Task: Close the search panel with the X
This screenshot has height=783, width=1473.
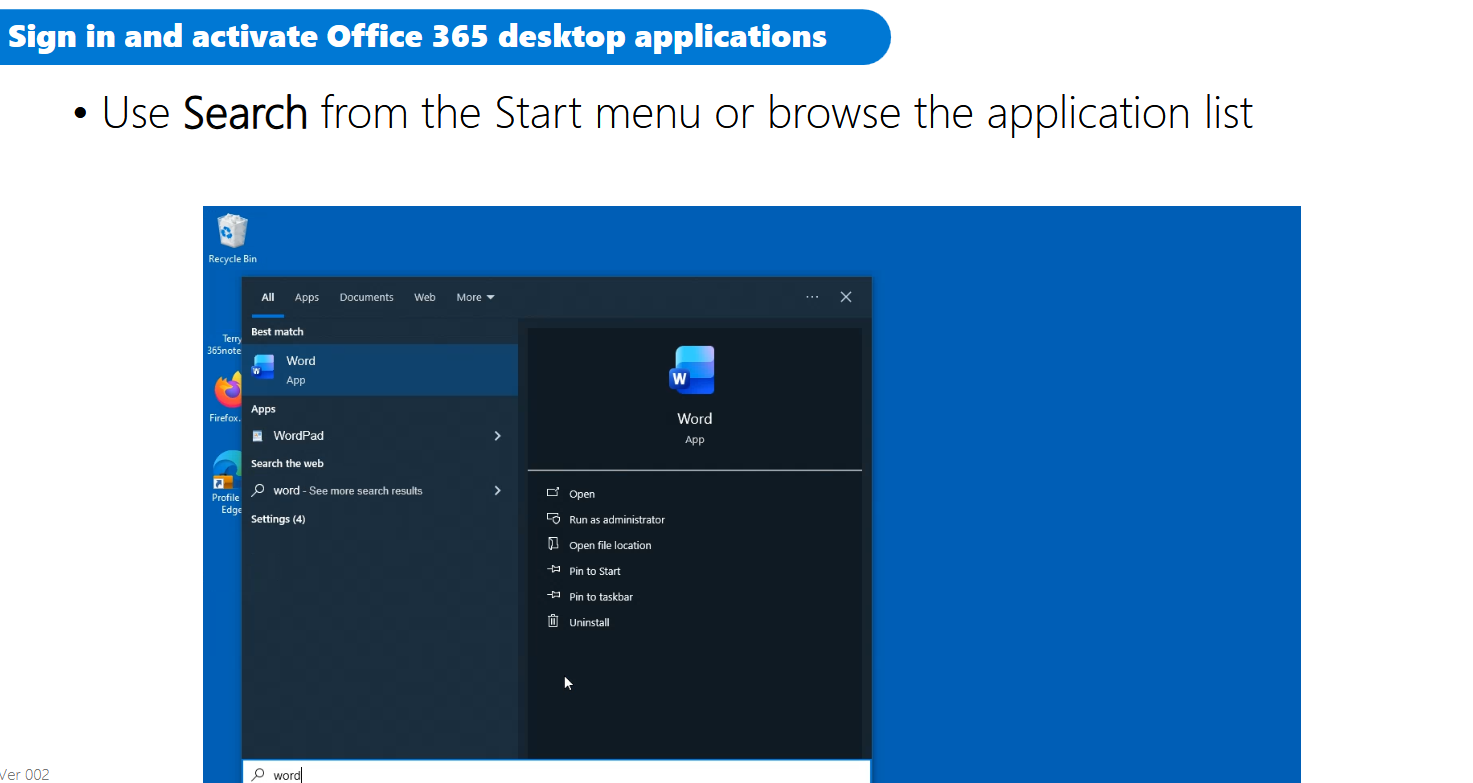Action: (x=846, y=297)
